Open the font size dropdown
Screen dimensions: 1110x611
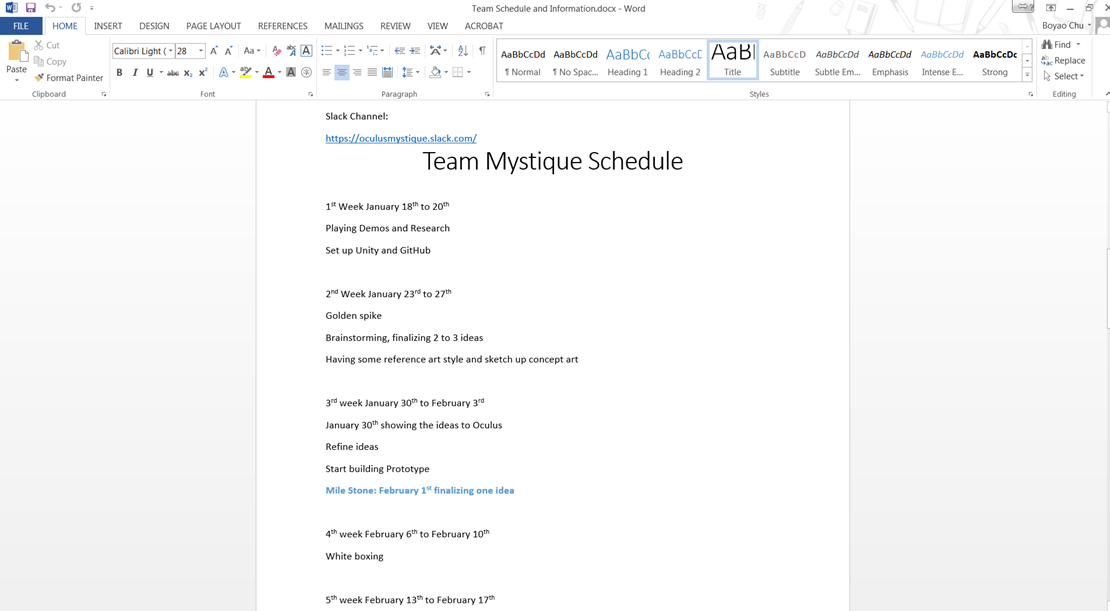pyautogui.click(x=201, y=51)
